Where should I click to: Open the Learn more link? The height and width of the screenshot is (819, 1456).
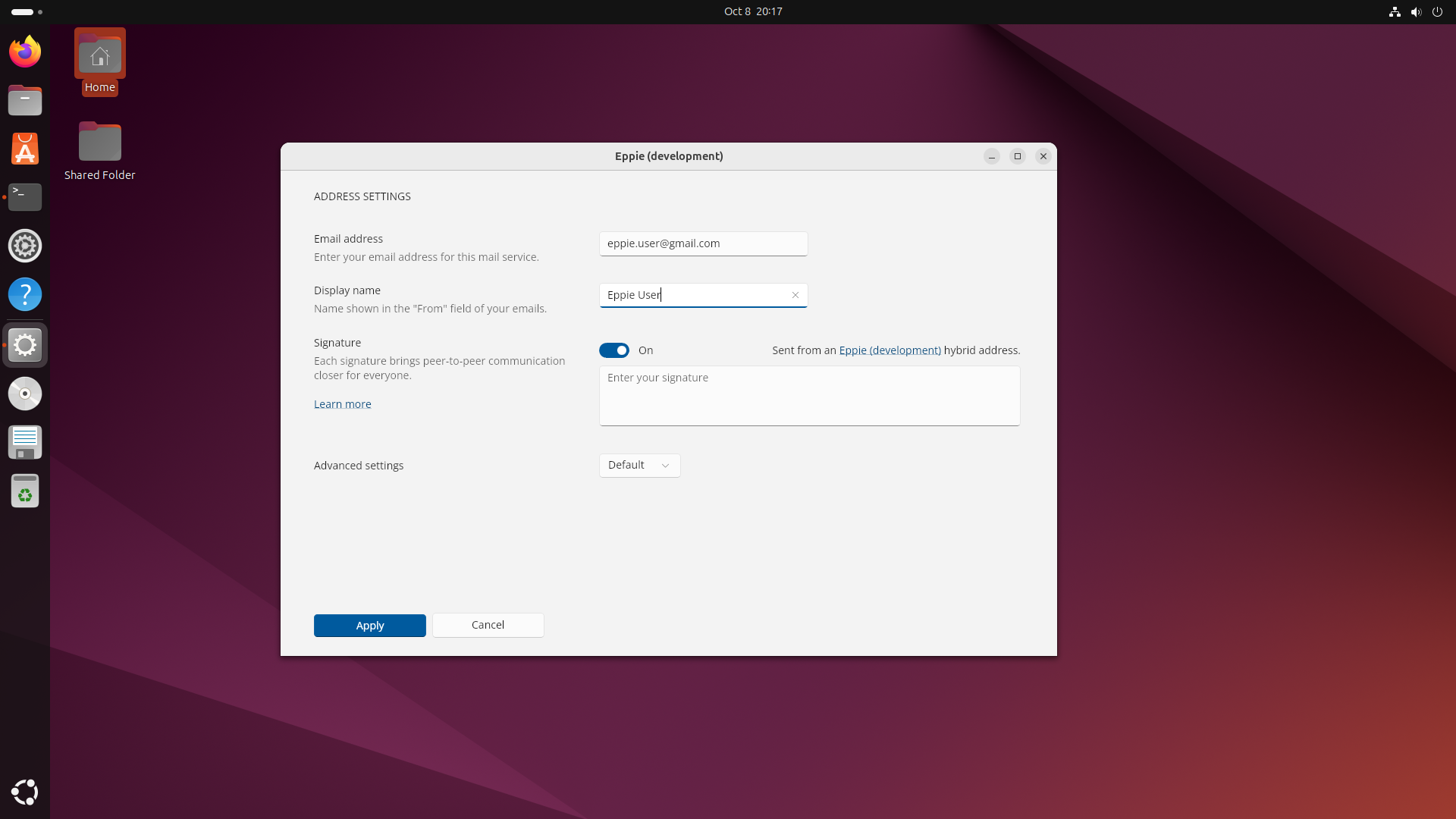coord(342,403)
